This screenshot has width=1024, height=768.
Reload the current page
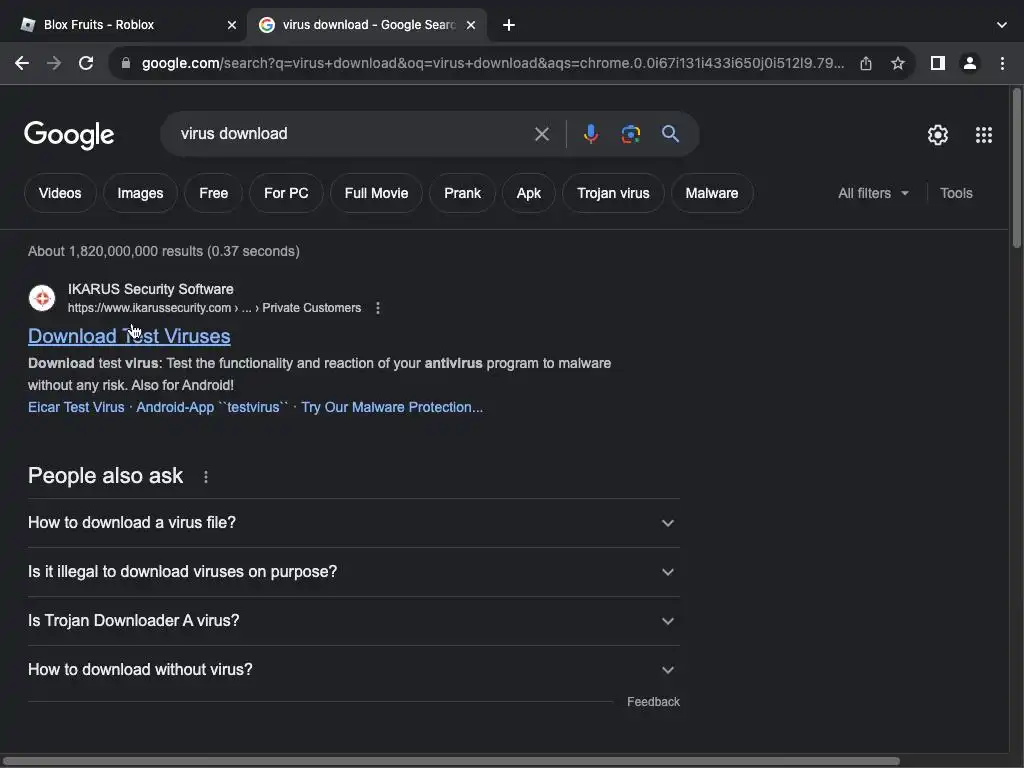point(86,63)
